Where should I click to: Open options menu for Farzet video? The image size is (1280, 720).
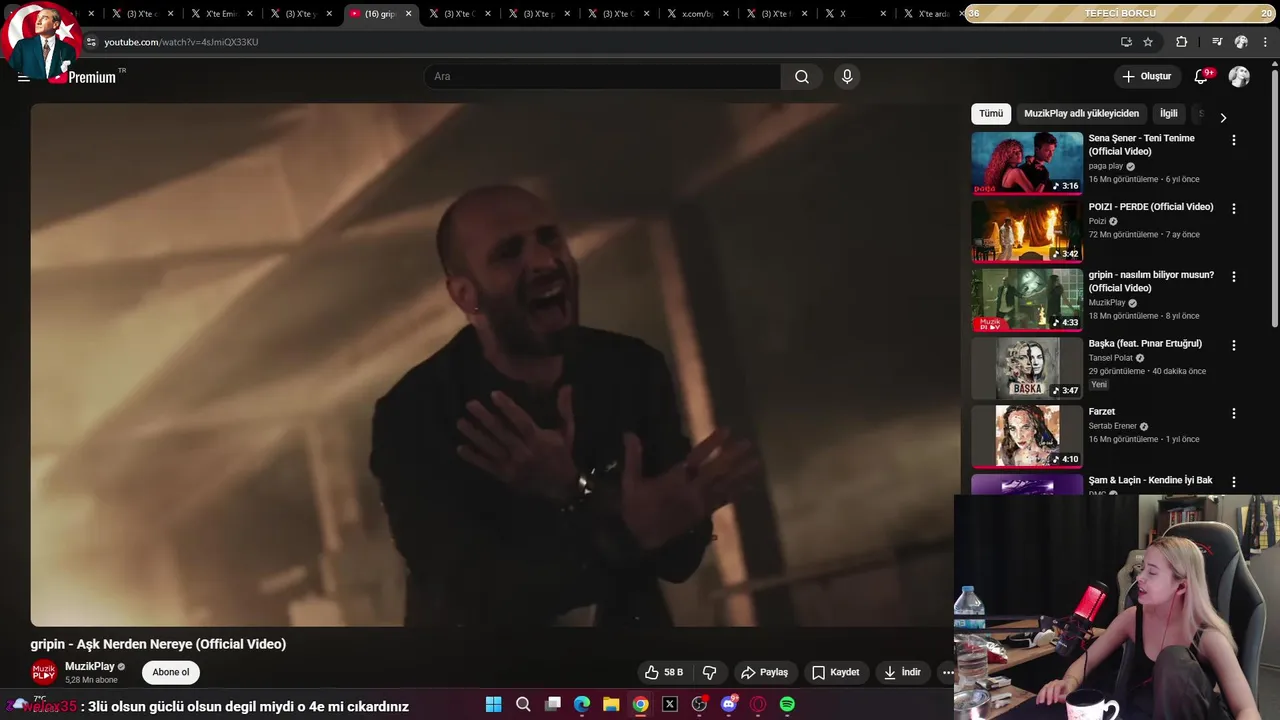[x=1233, y=413]
